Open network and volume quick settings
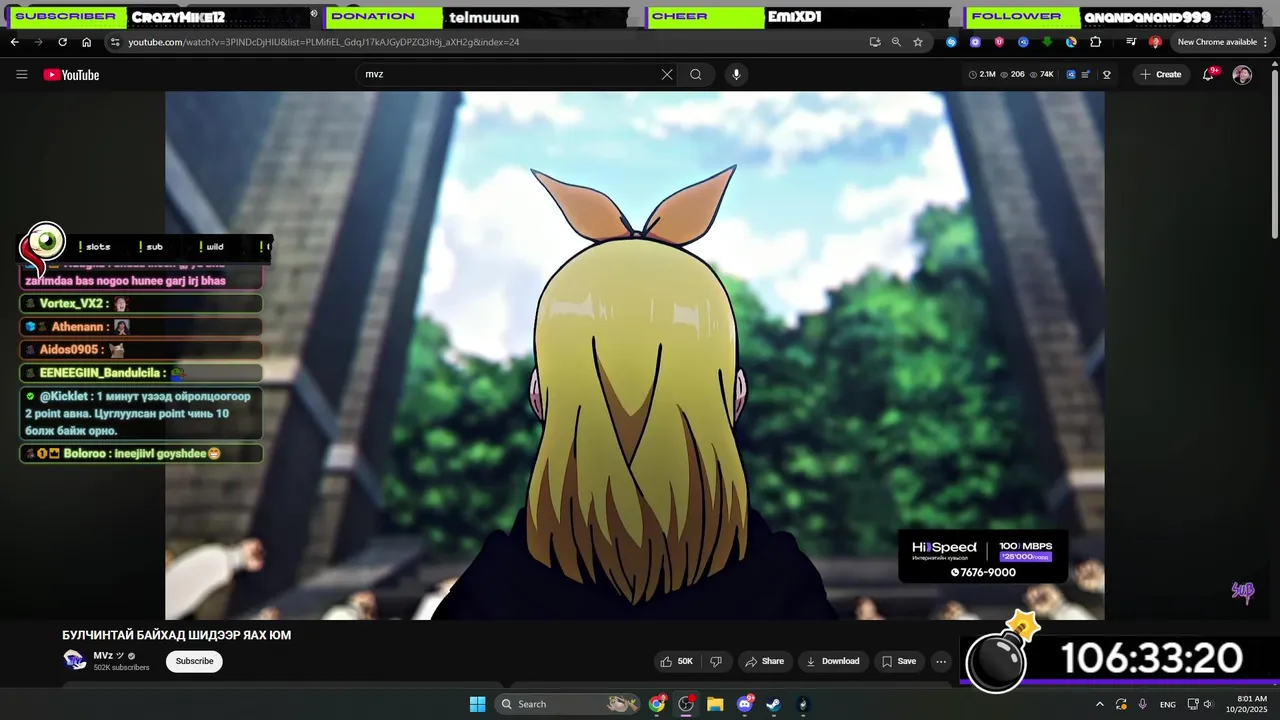This screenshot has width=1280, height=720. [1200, 704]
